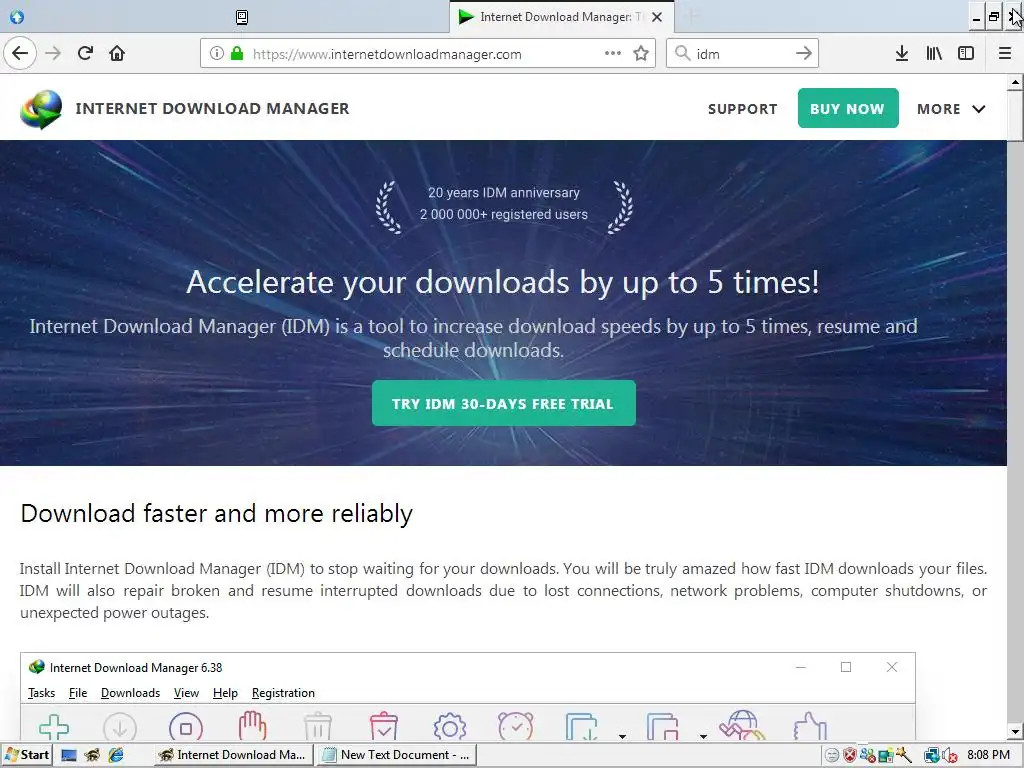The height and width of the screenshot is (768, 1024).
Task: Open the page actions three-dots menu
Action: coord(613,54)
